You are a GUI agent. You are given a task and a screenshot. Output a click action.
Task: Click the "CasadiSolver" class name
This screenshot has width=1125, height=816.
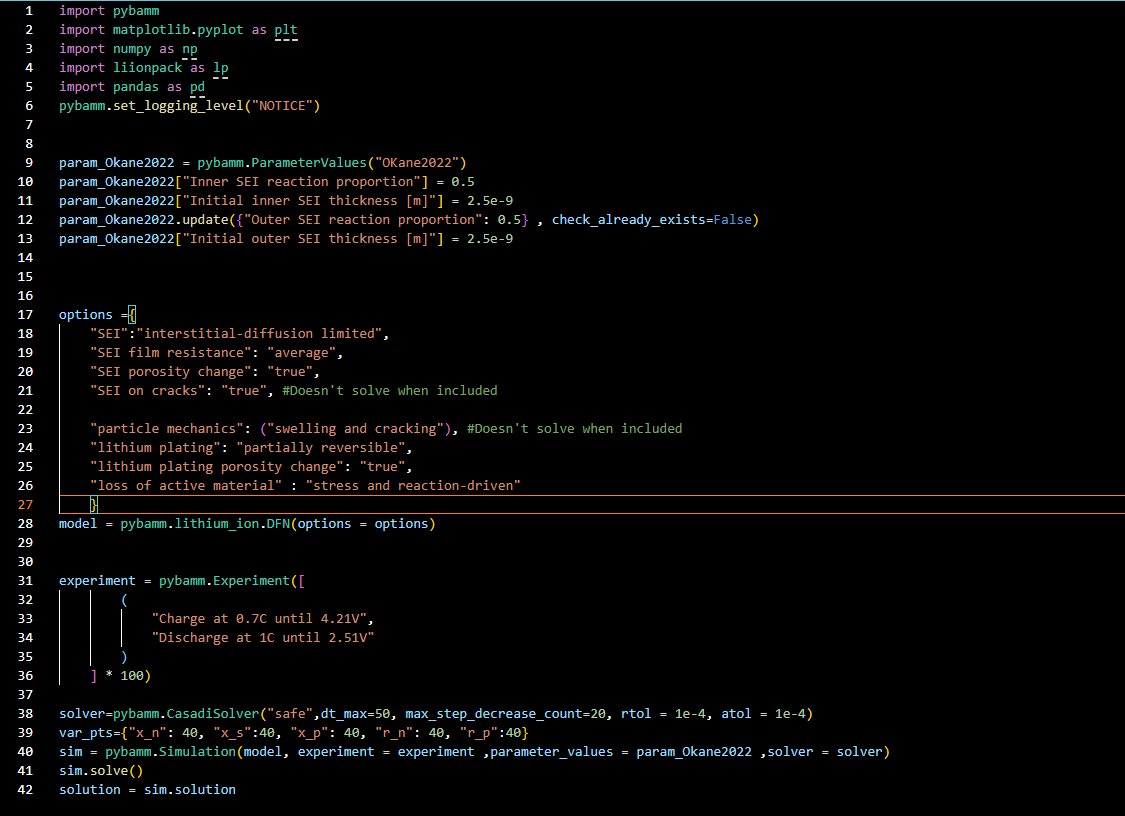coord(212,713)
